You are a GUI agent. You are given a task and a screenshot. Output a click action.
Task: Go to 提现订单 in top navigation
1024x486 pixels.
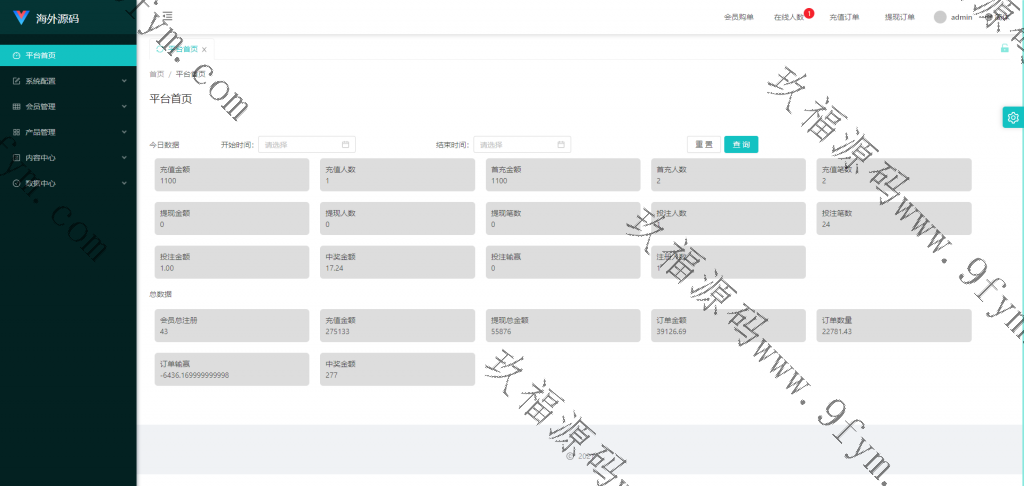coord(899,17)
